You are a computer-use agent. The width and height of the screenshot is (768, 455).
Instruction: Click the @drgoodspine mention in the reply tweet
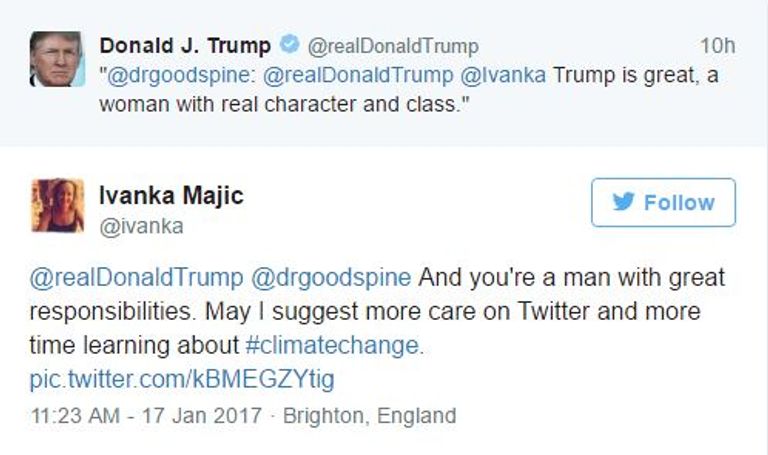[330, 277]
